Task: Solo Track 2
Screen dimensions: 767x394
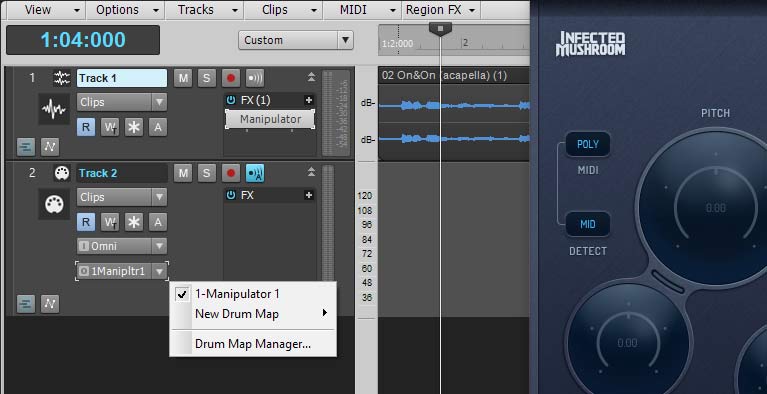Action: pyautogui.click(x=206, y=173)
